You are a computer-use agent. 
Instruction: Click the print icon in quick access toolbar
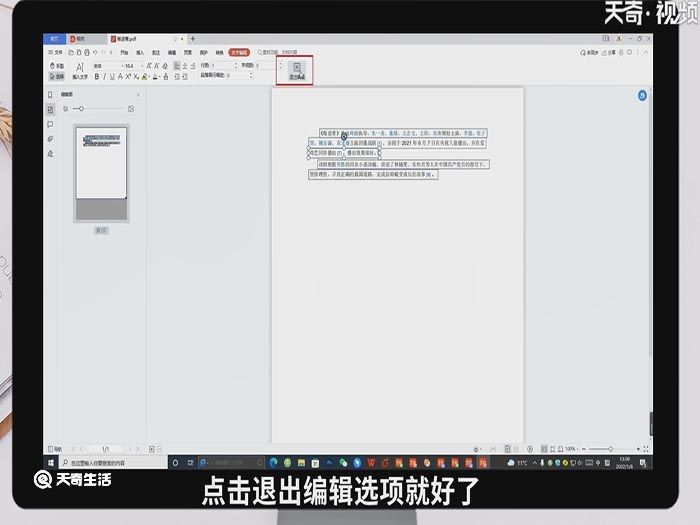point(87,52)
